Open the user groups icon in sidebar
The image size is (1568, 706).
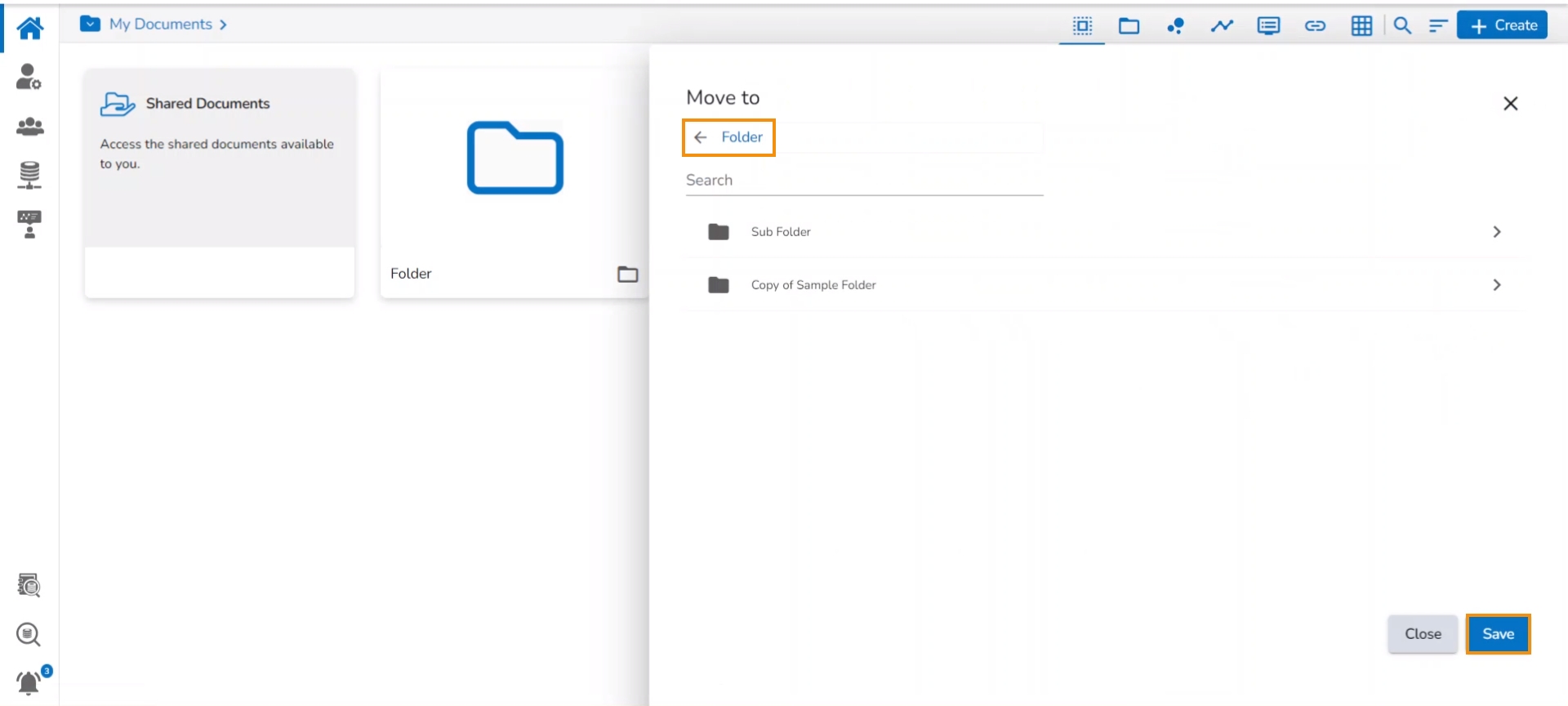pos(29,127)
